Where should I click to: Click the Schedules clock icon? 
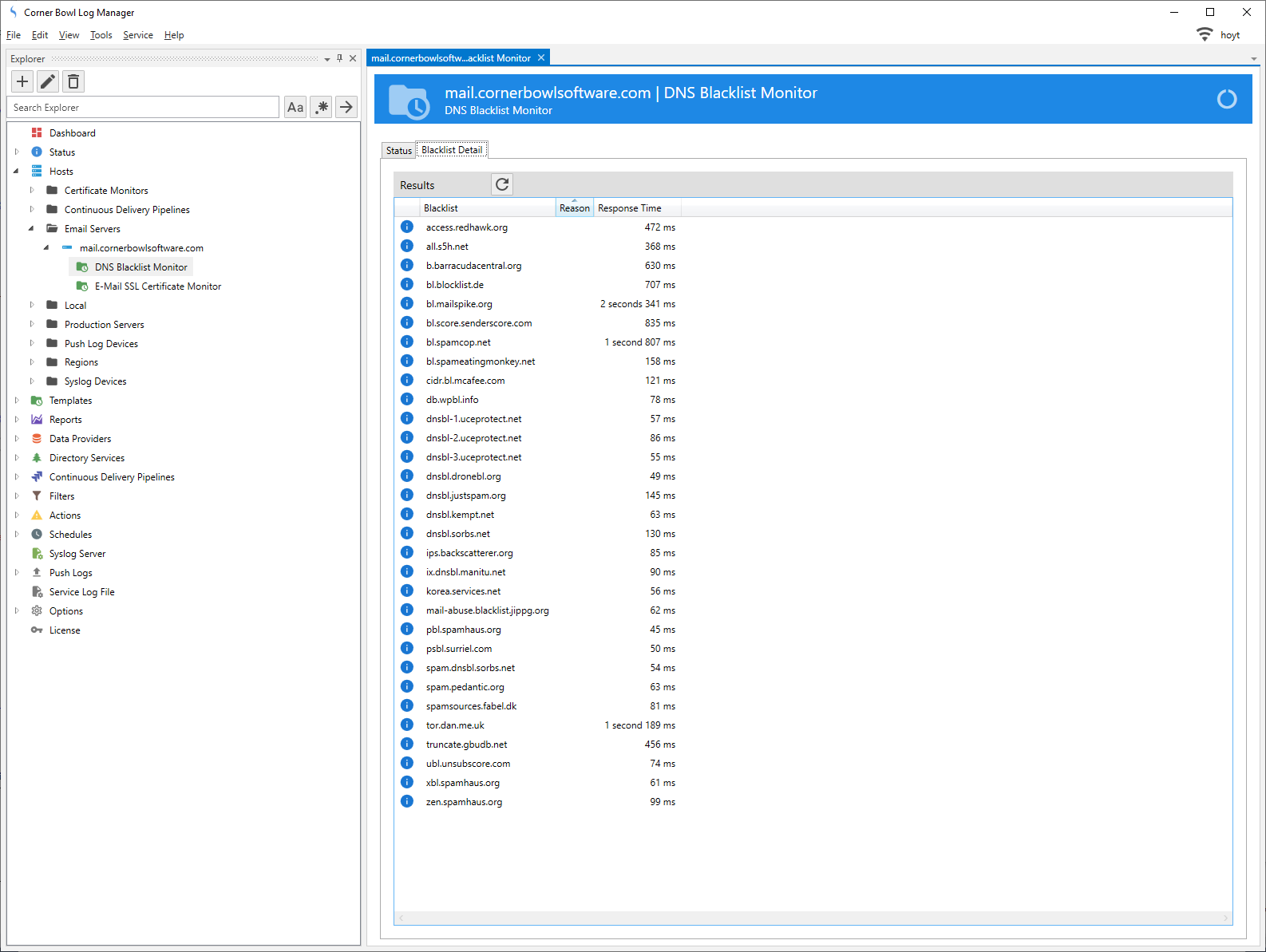point(37,534)
